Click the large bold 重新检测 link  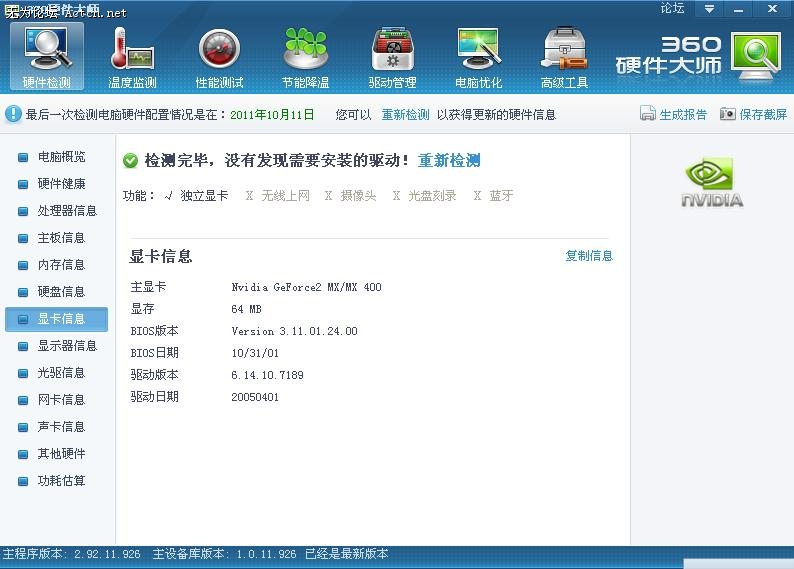point(449,160)
